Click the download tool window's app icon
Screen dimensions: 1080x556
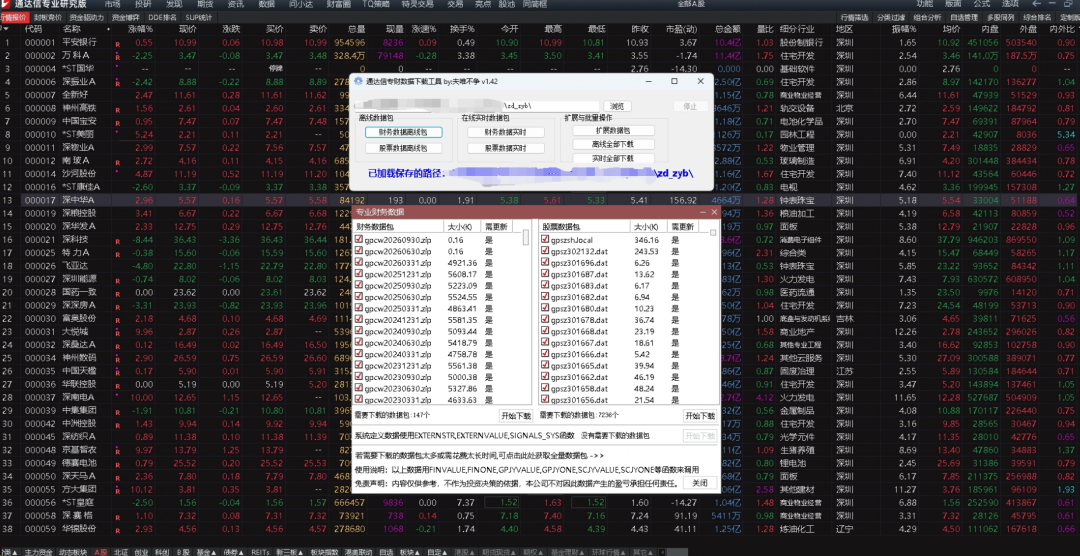(357, 81)
